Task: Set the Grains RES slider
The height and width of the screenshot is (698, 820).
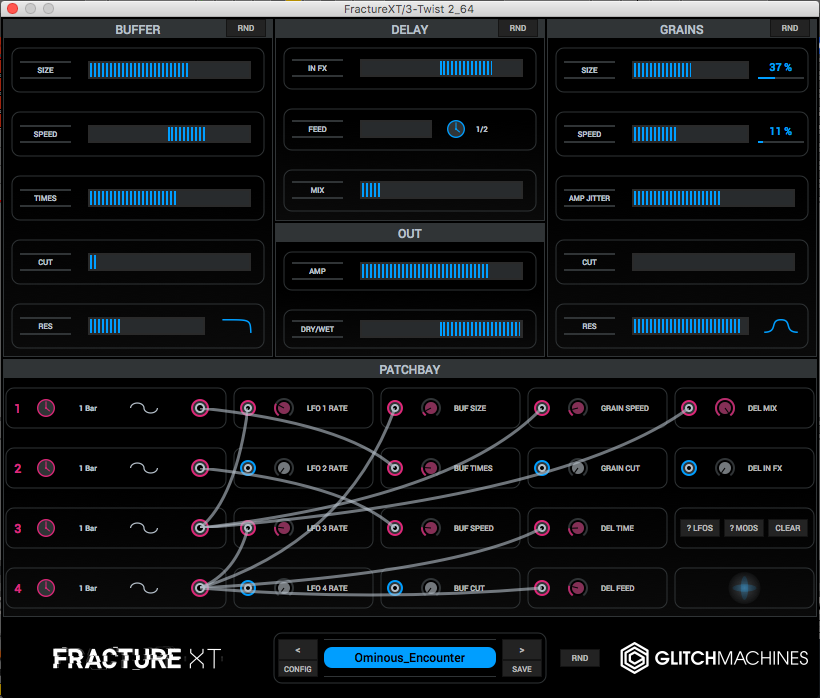Action: point(690,326)
